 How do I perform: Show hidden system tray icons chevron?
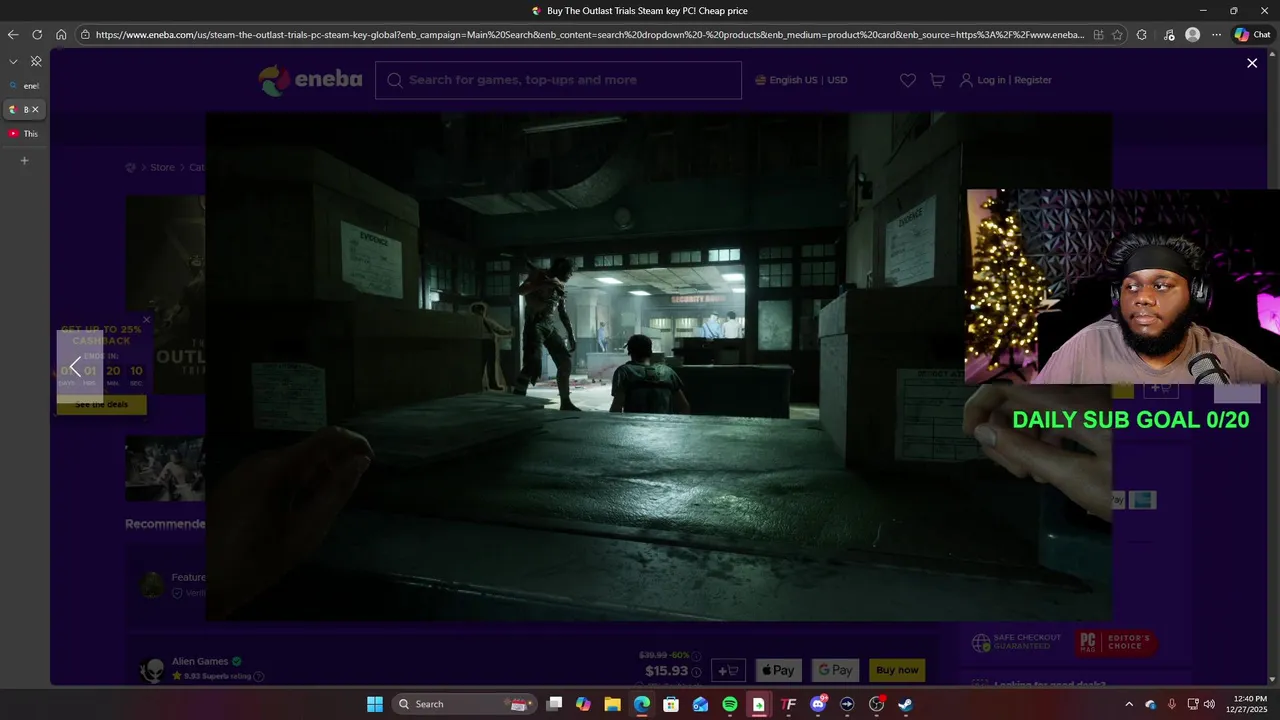point(1129,704)
